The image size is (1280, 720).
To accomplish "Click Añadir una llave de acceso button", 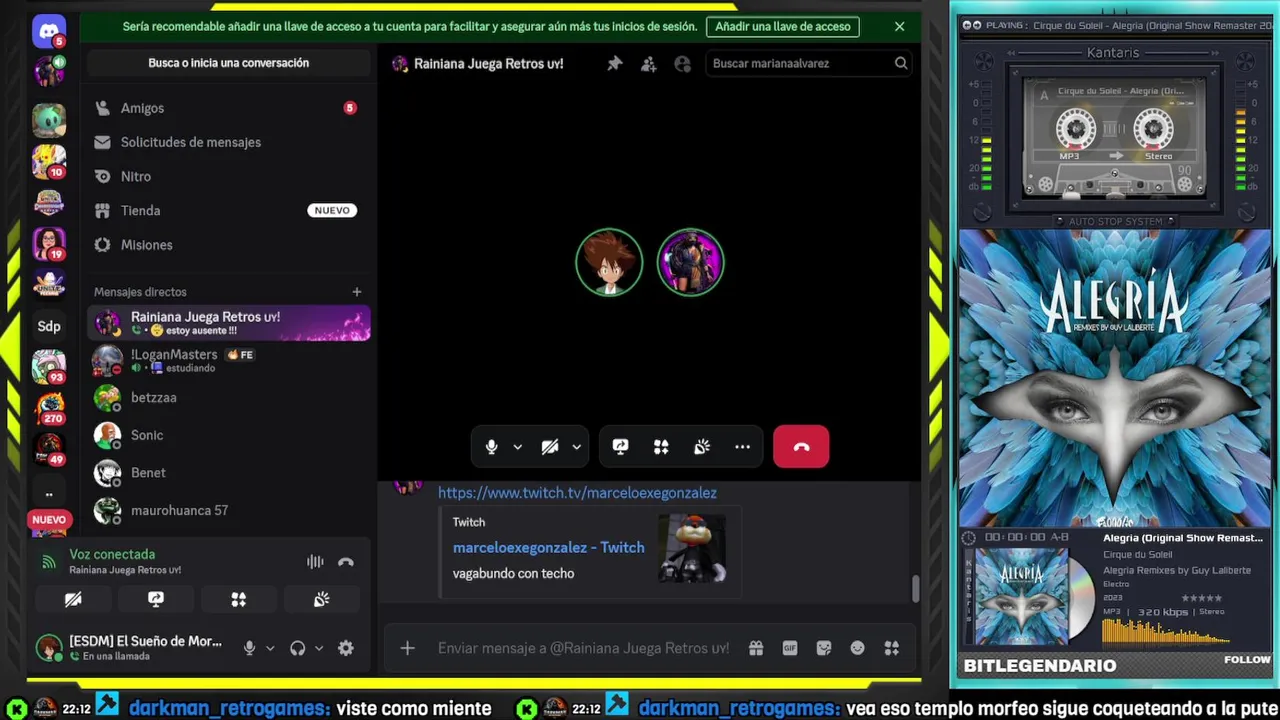I will pos(783,27).
